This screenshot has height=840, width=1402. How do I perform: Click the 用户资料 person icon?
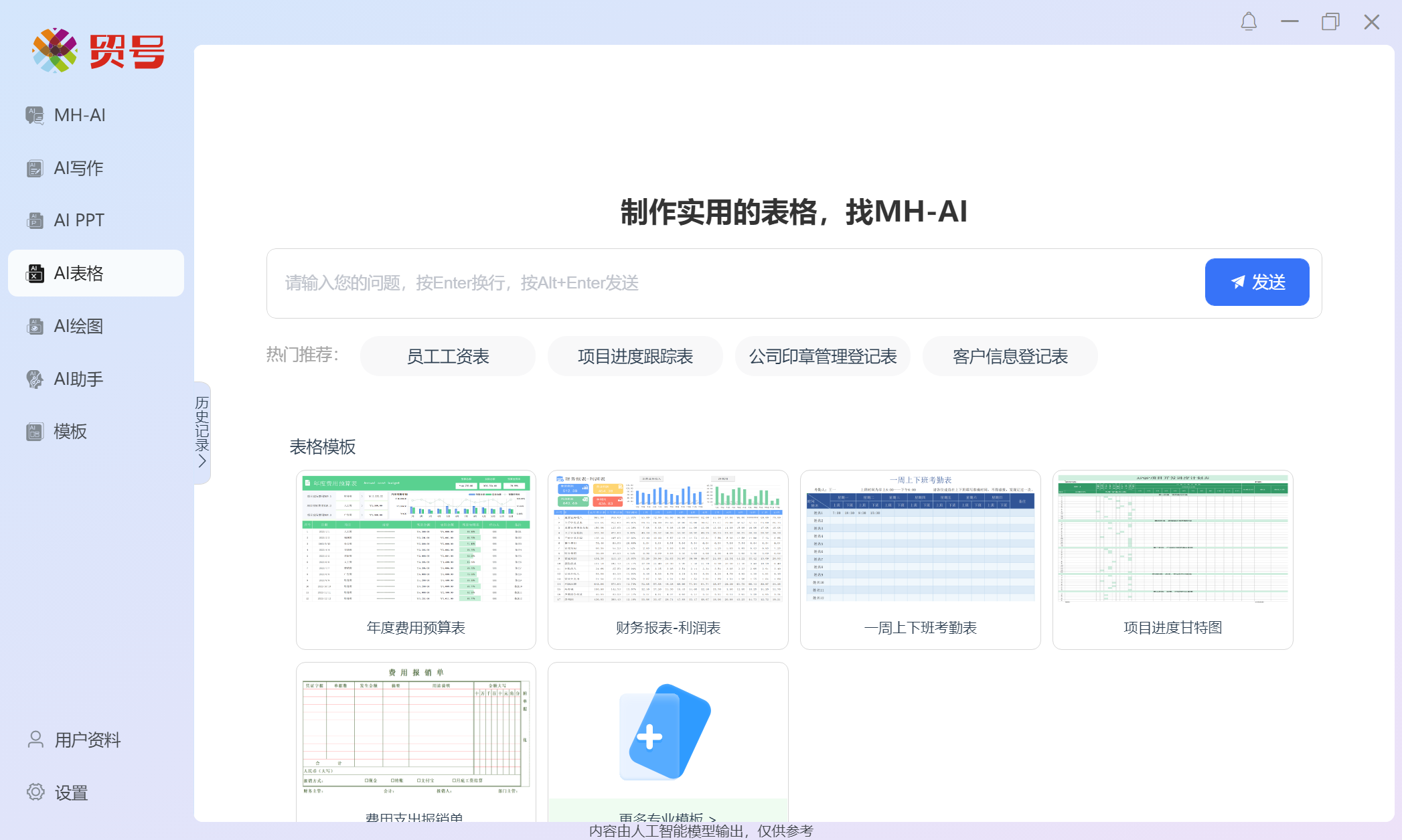(x=35, y=740)
